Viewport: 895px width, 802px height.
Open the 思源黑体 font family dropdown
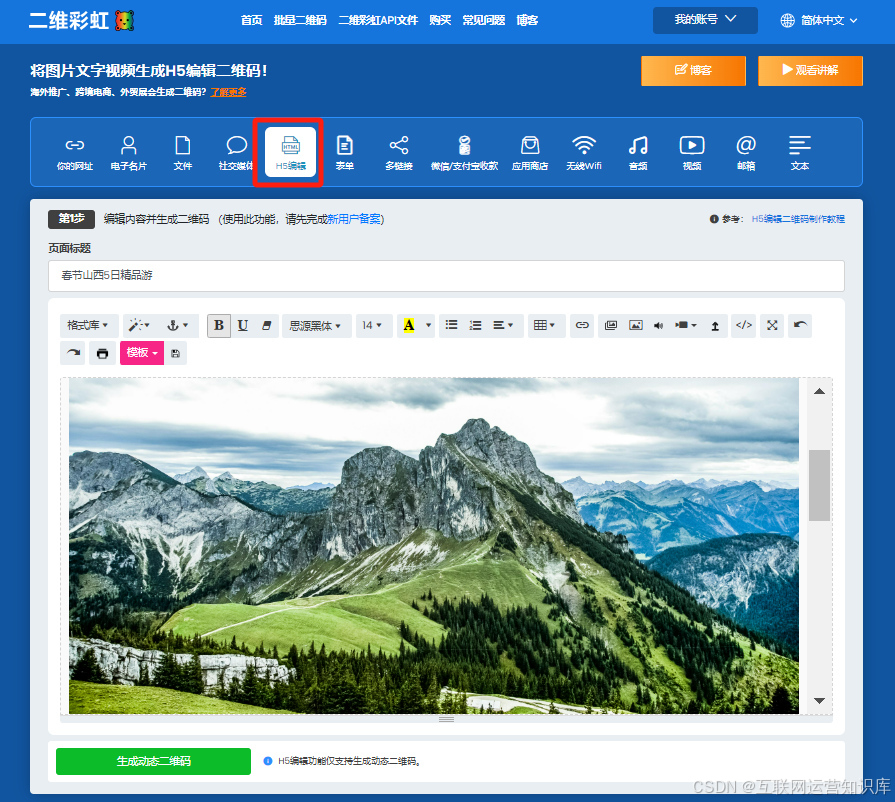(x=316, y=325)
